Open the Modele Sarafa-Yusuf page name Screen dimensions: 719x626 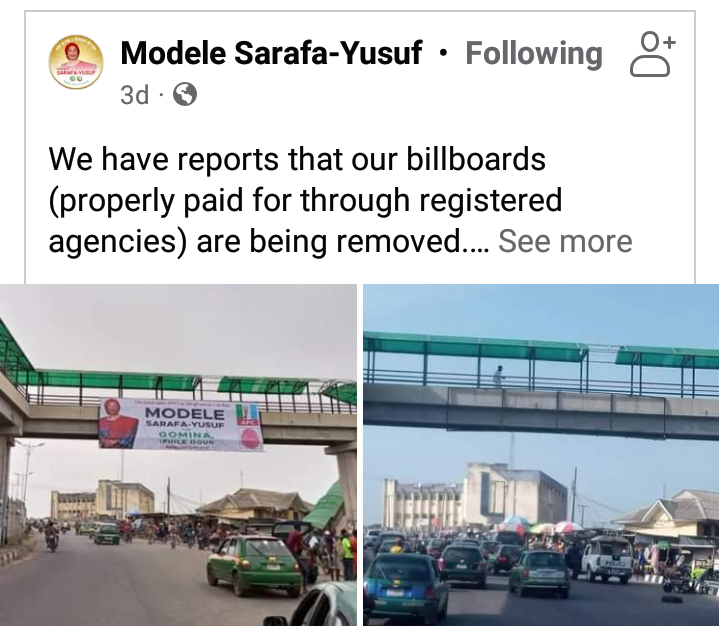(271, 53)
